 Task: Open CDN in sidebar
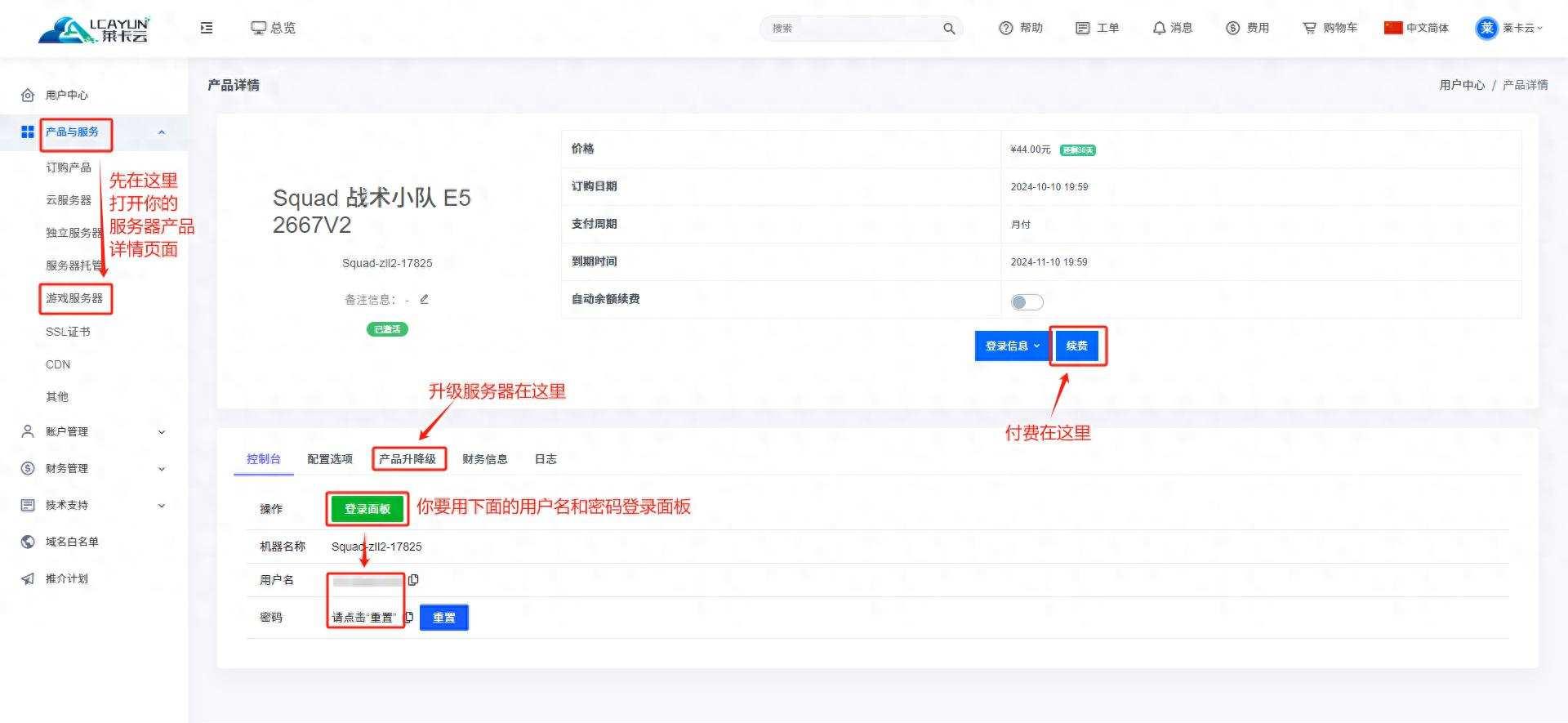(x=58, y=364)
